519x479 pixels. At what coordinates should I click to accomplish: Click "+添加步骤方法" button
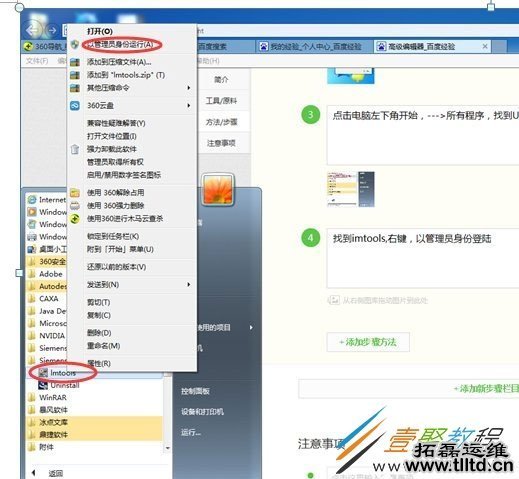[x=368, y=342]
